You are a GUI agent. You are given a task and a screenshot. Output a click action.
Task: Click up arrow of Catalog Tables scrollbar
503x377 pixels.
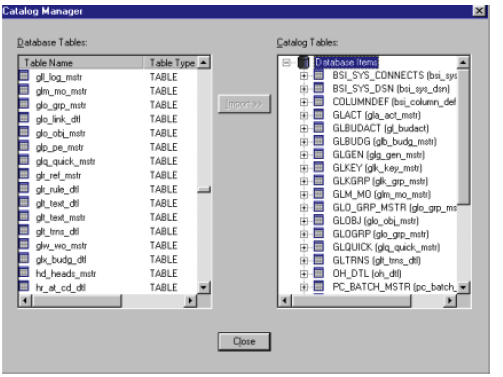pyautogui.click(x=463, y=62)
